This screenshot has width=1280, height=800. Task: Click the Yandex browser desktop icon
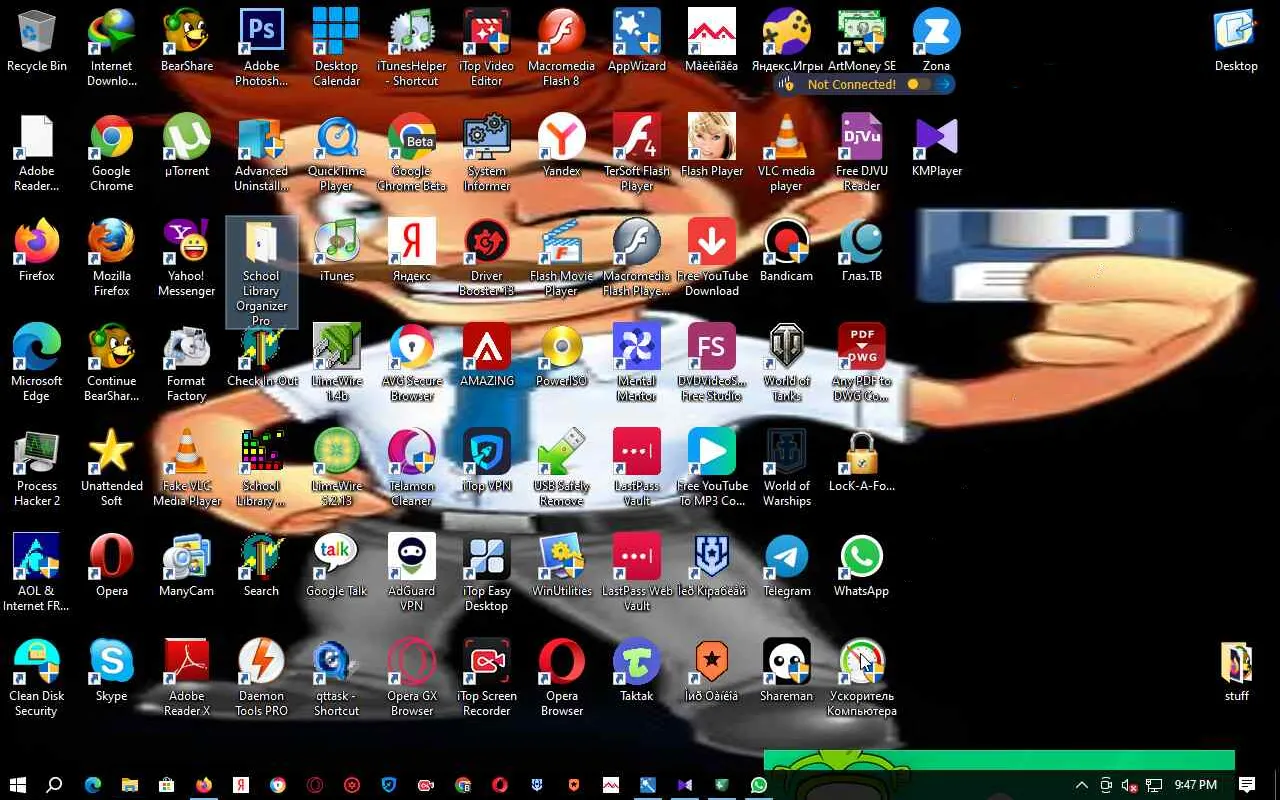tap(561, 146)
